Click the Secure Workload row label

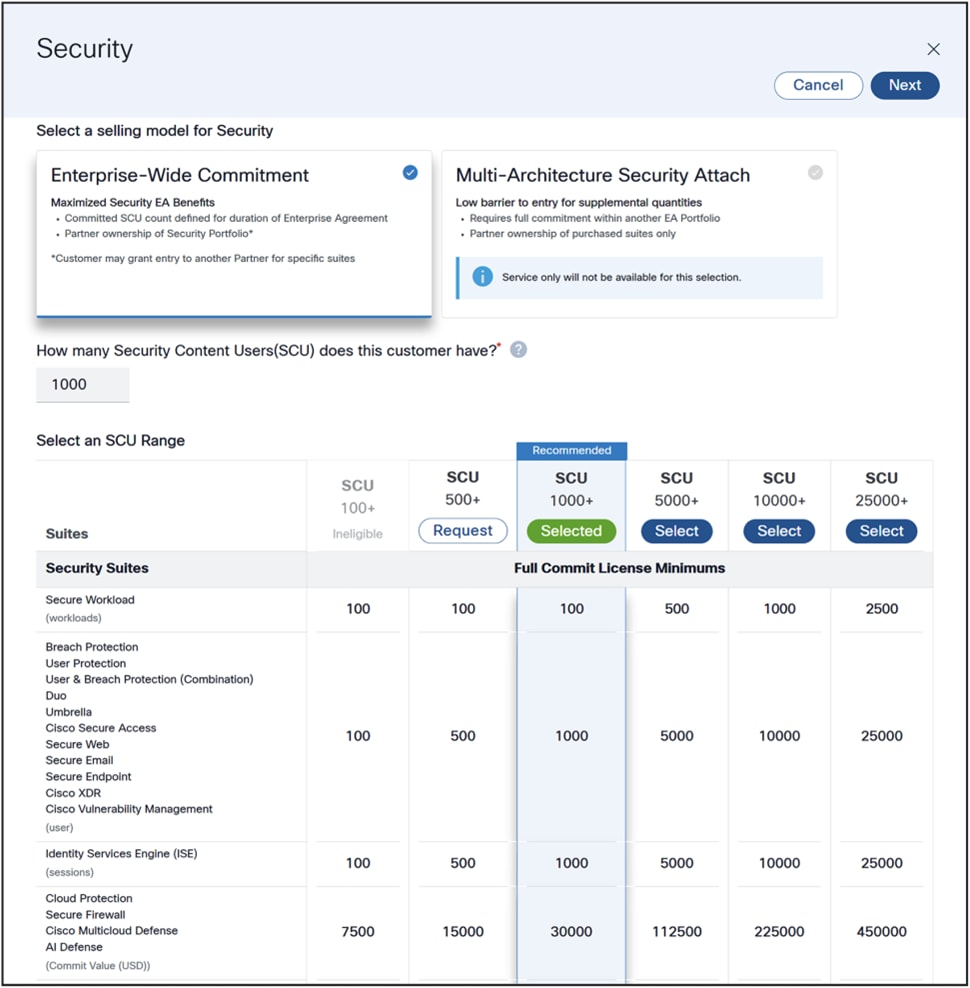pyautogui.click(x=89, y=600)
